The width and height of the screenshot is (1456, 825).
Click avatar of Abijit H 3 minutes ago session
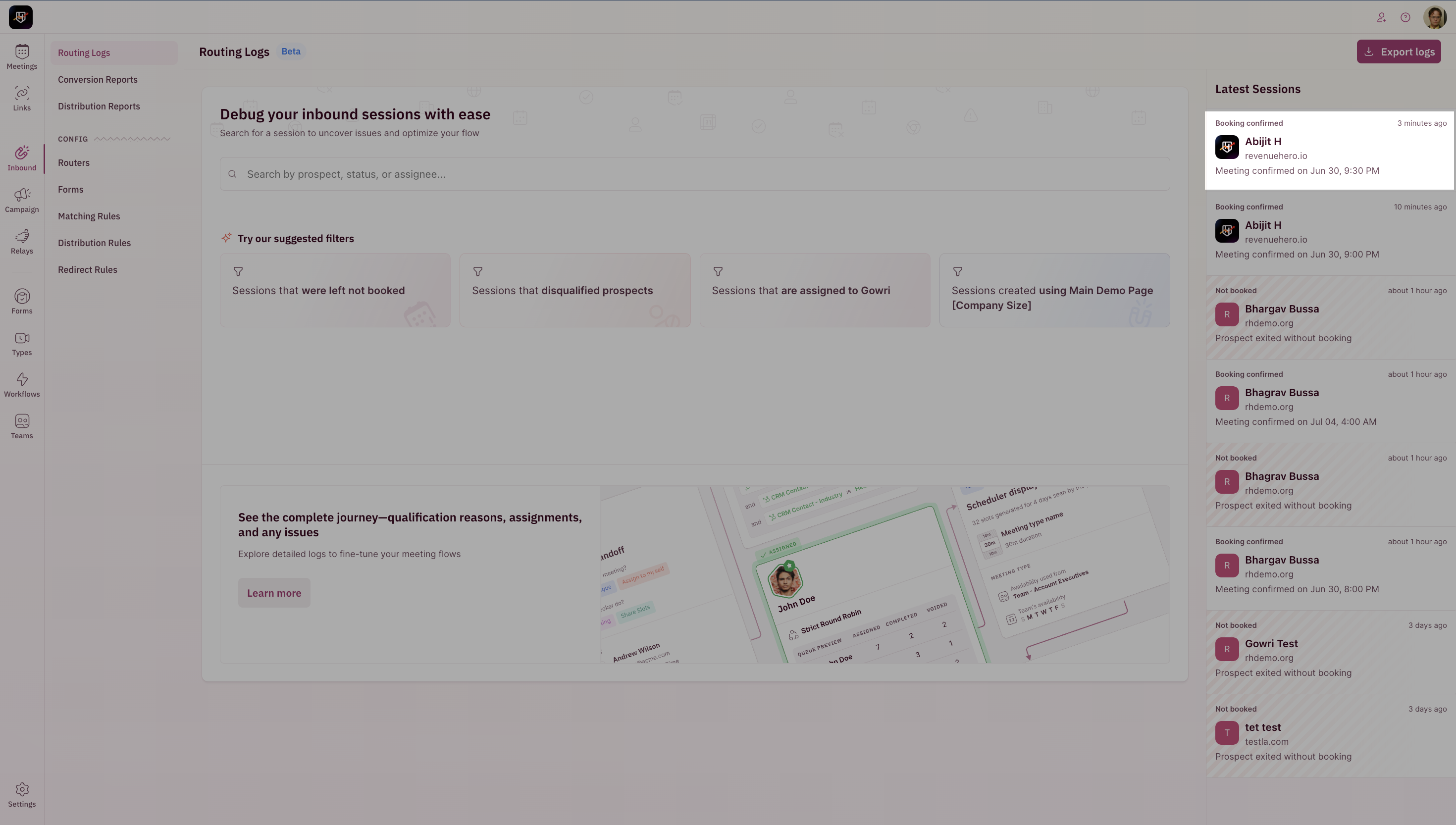coord(1227,148)
